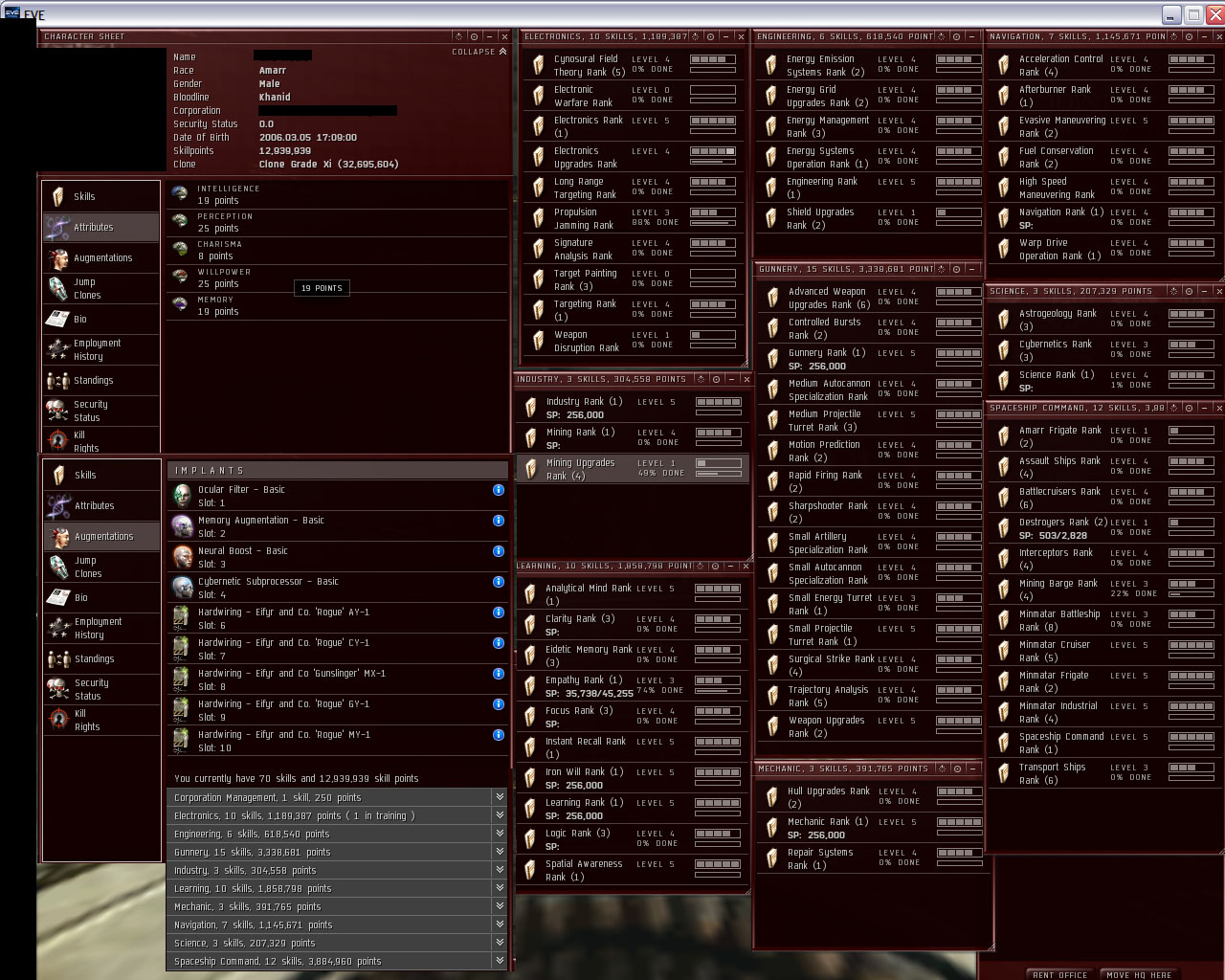
Task: Click the Empathy skill book icon
Action: (x=530, y=686)
